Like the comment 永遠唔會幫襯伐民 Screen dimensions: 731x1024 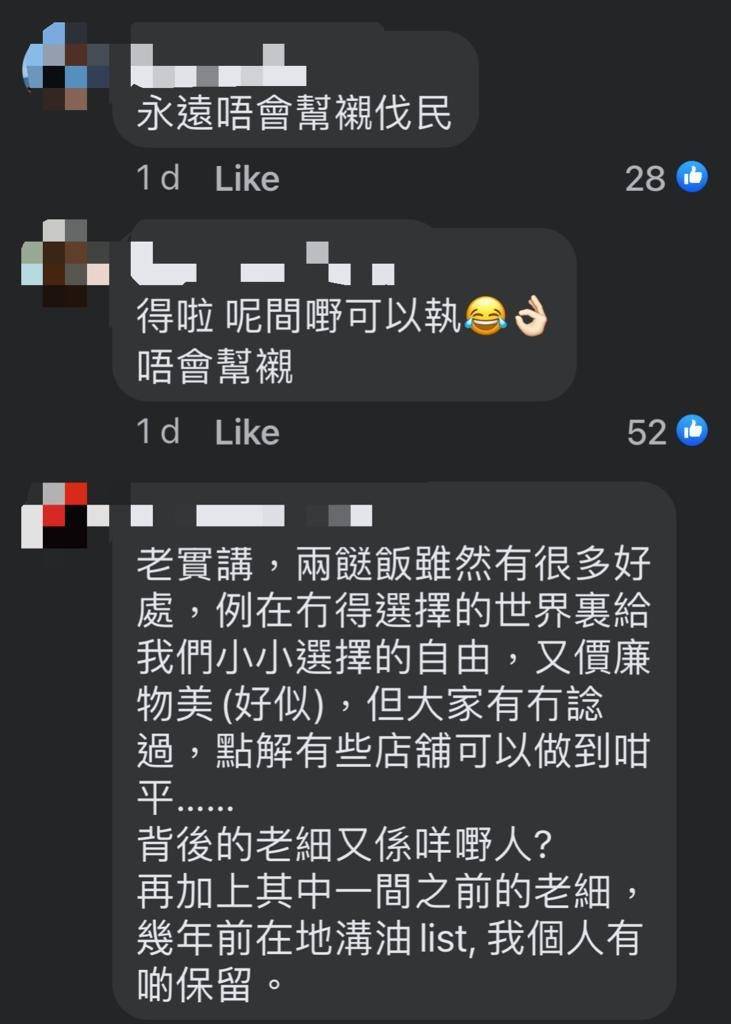[x=247, y=178]
